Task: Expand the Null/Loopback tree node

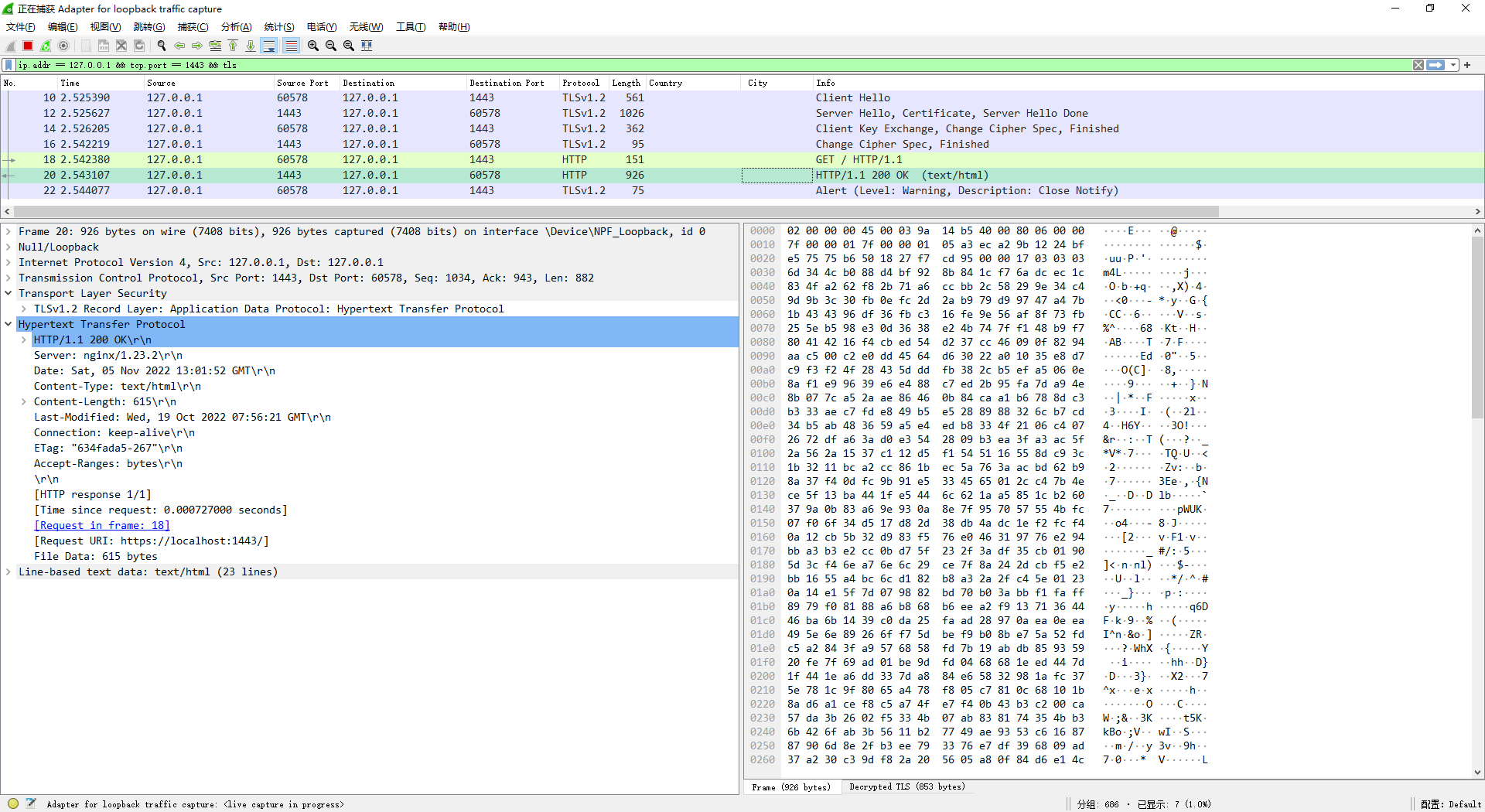Action: click(9, 247)
